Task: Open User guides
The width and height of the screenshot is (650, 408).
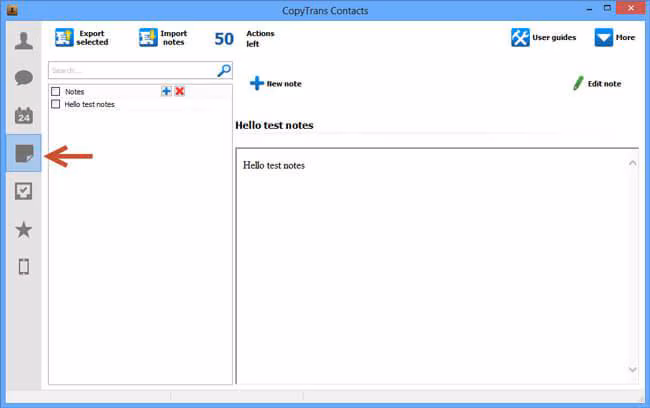Action: pos(543,37)
